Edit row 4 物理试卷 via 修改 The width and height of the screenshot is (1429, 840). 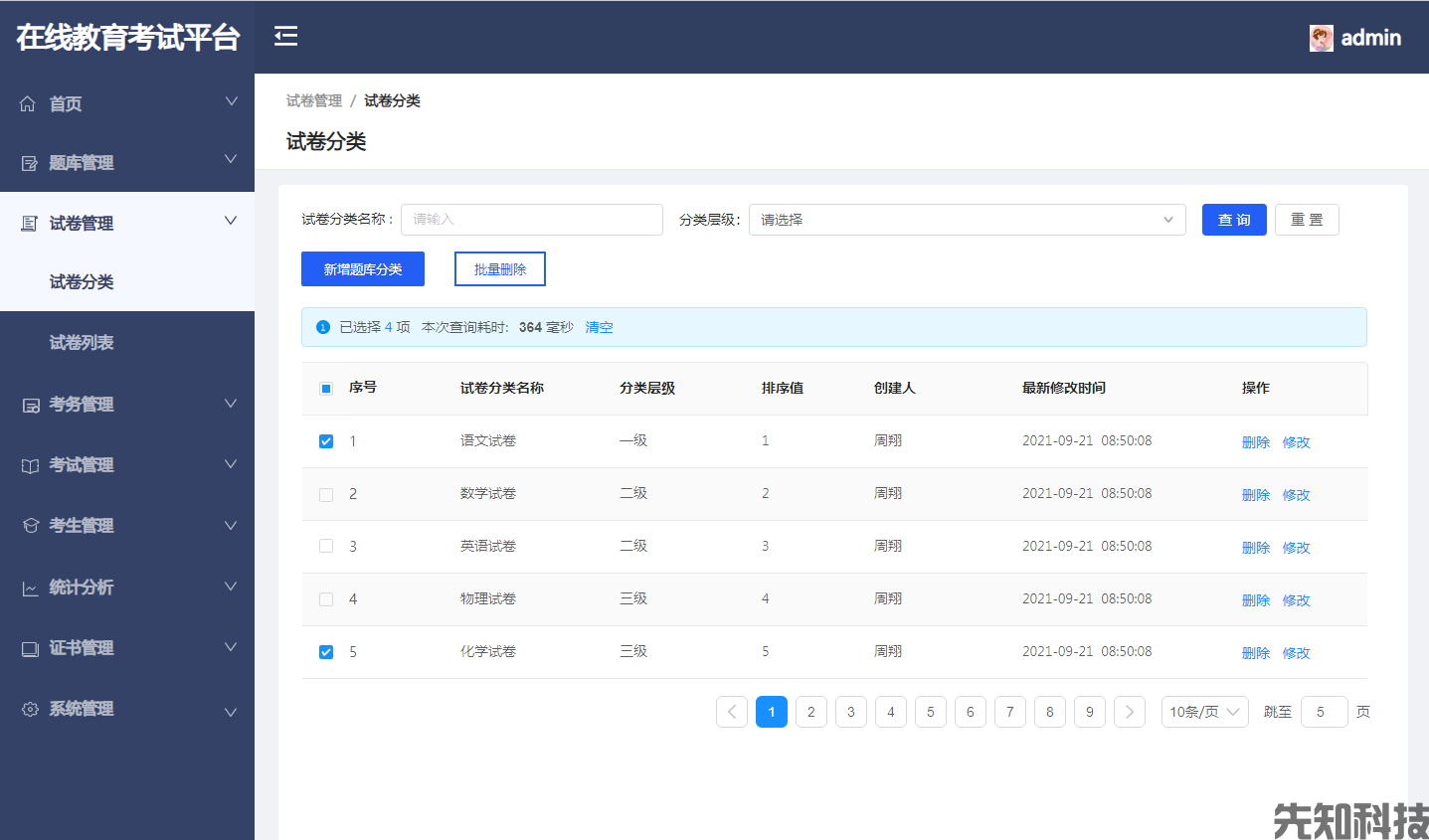[1297, 600]
